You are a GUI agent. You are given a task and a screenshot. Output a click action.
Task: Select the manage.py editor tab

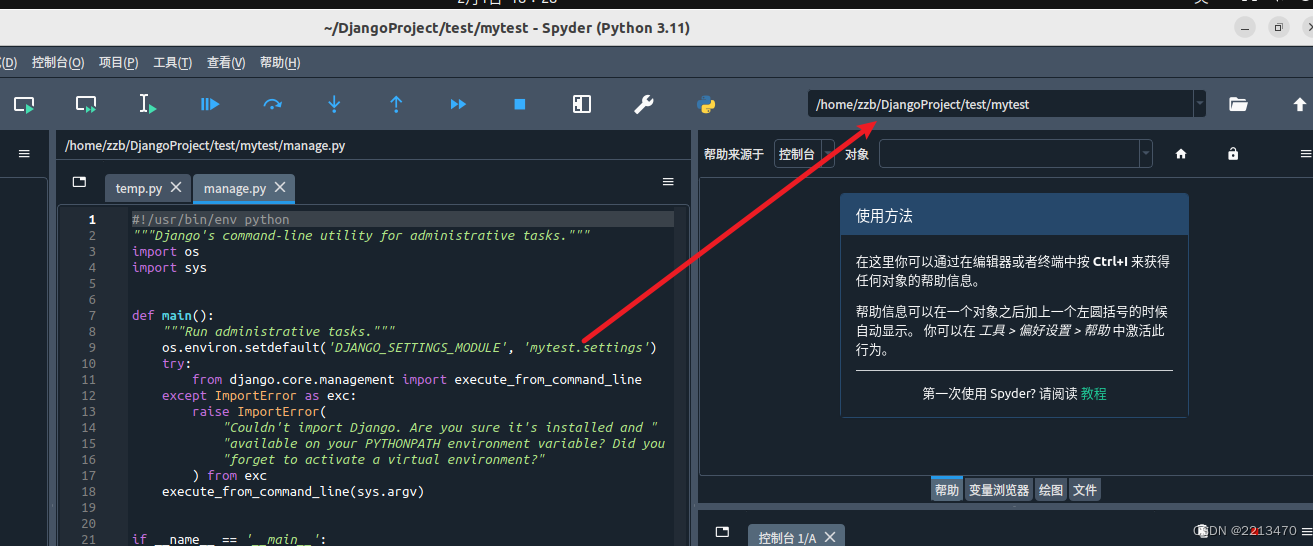point(235,188)
